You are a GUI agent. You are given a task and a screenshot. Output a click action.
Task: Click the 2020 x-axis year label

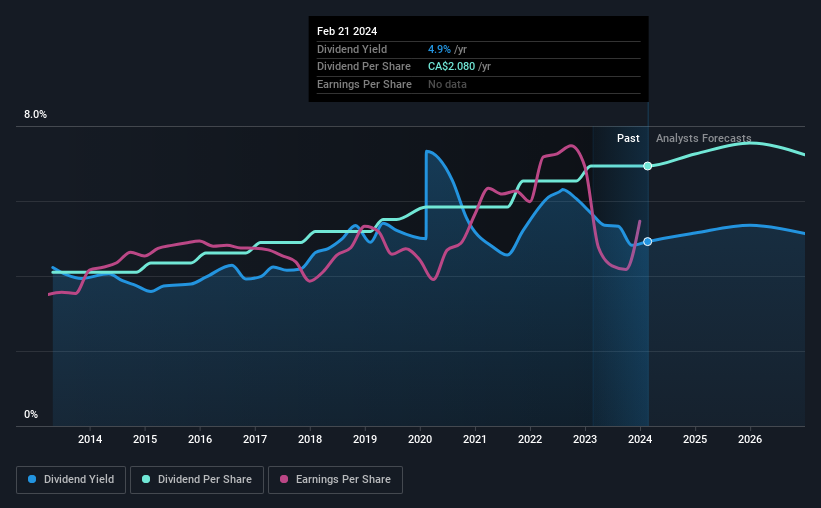coord(420,439)
